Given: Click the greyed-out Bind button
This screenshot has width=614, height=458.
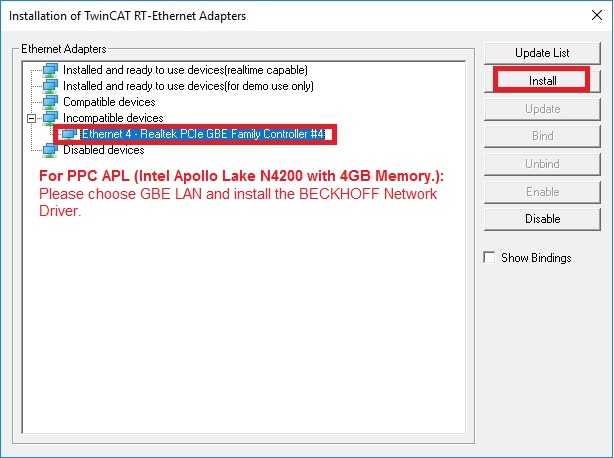Looking at the screenshot, I should (542, 136).
